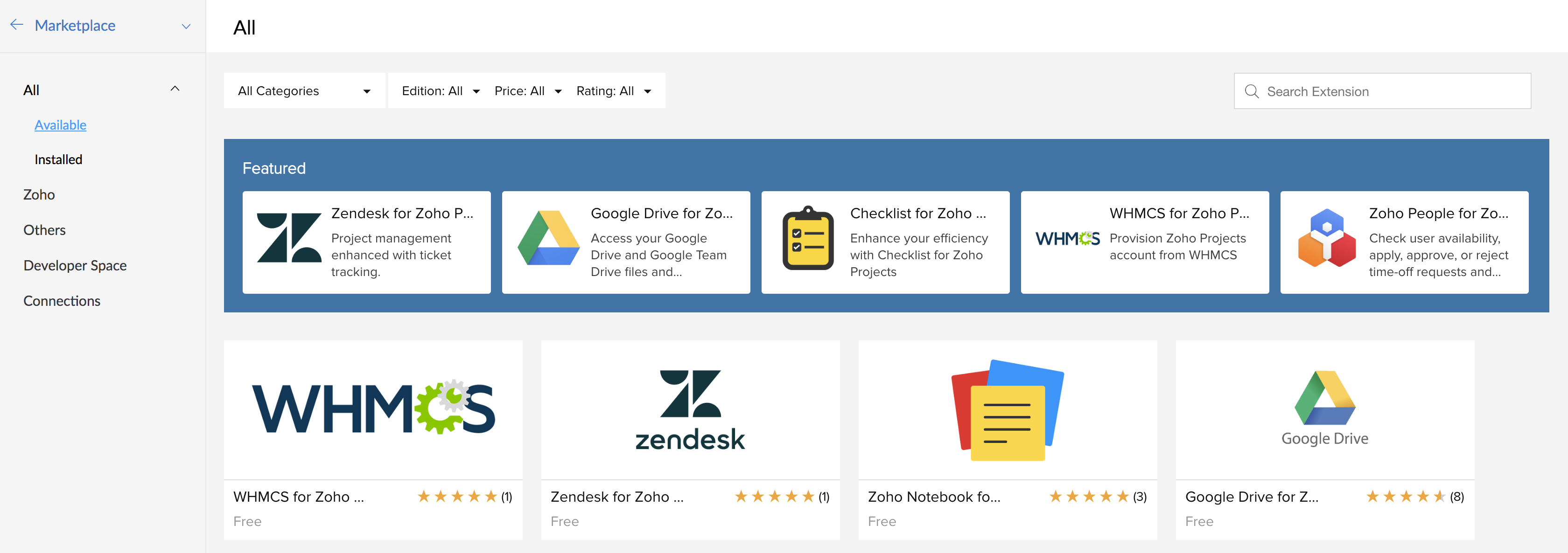Open WHMCS for Zoho ... listing title
The width and height of the screenshot is (1568, 553).
pyautogui.click(x=298, y=497)
